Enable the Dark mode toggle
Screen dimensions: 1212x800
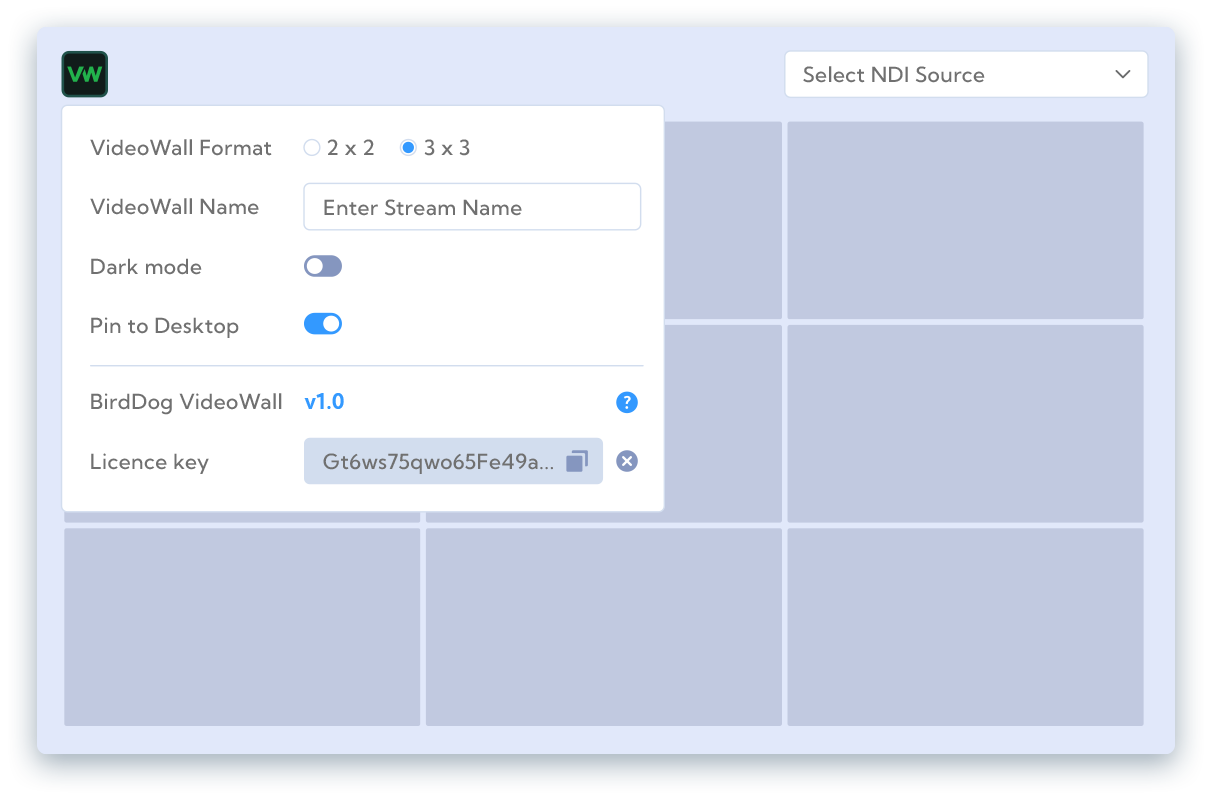click(323, 266)
